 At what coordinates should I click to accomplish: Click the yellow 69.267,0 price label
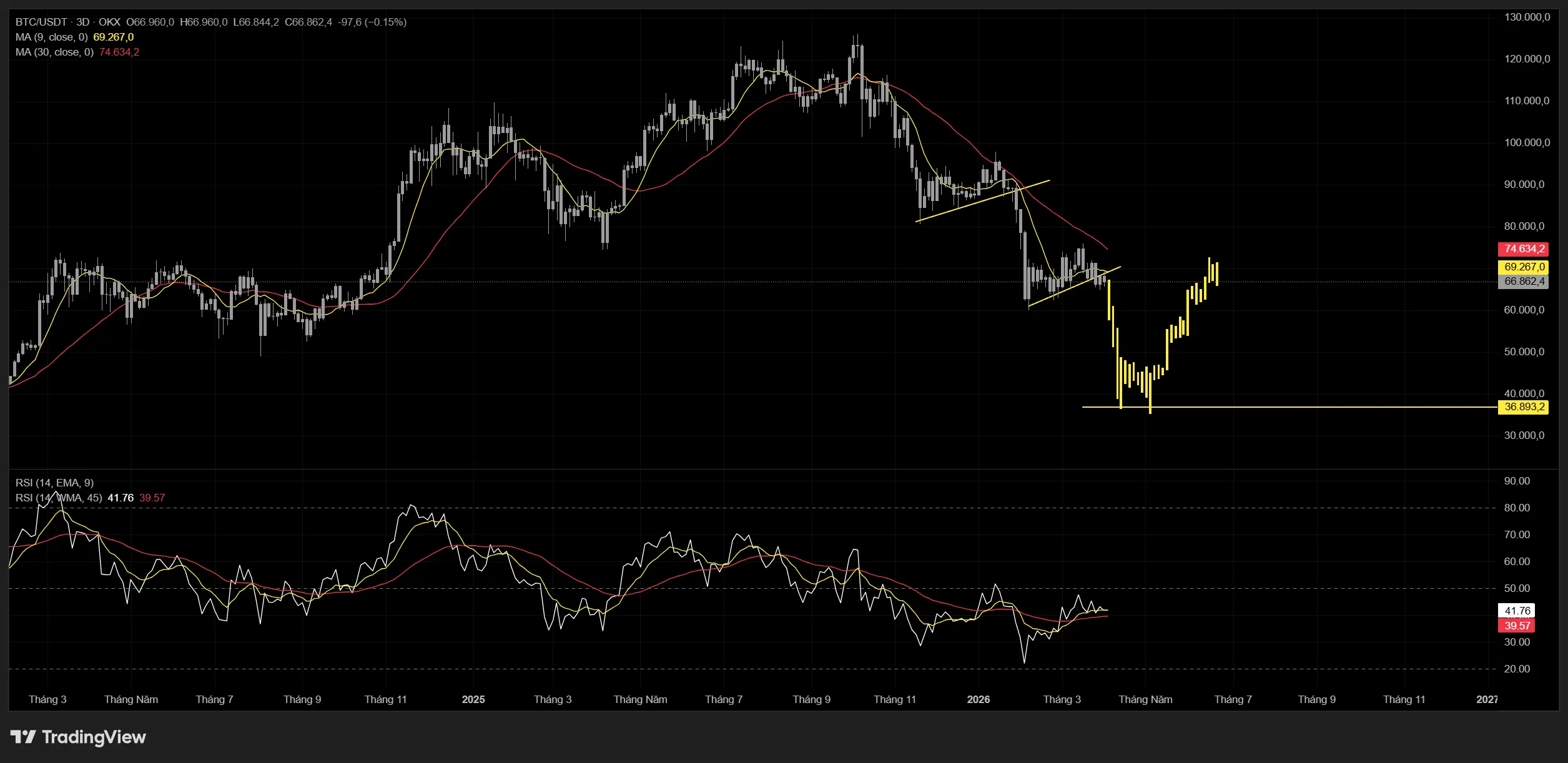tap(1523, 267)
